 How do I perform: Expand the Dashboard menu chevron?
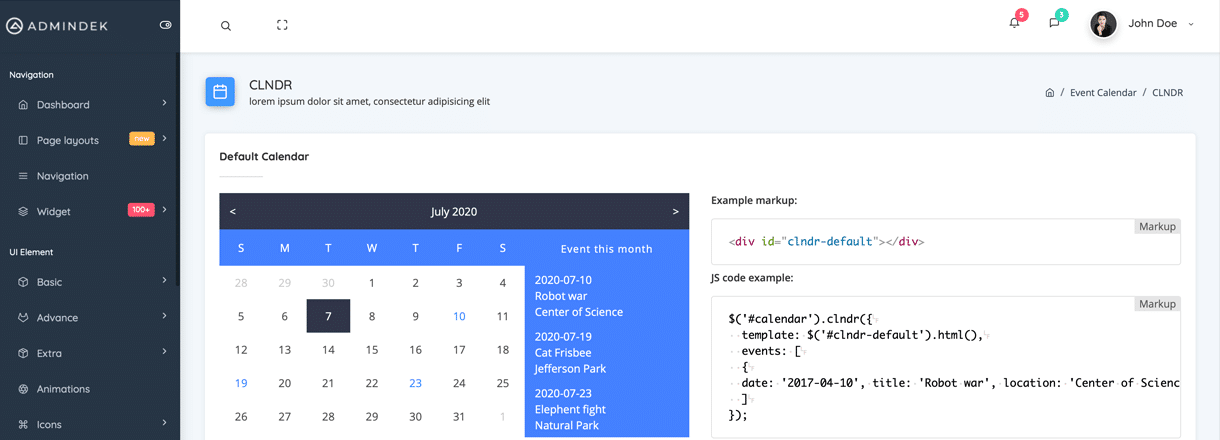164,103
